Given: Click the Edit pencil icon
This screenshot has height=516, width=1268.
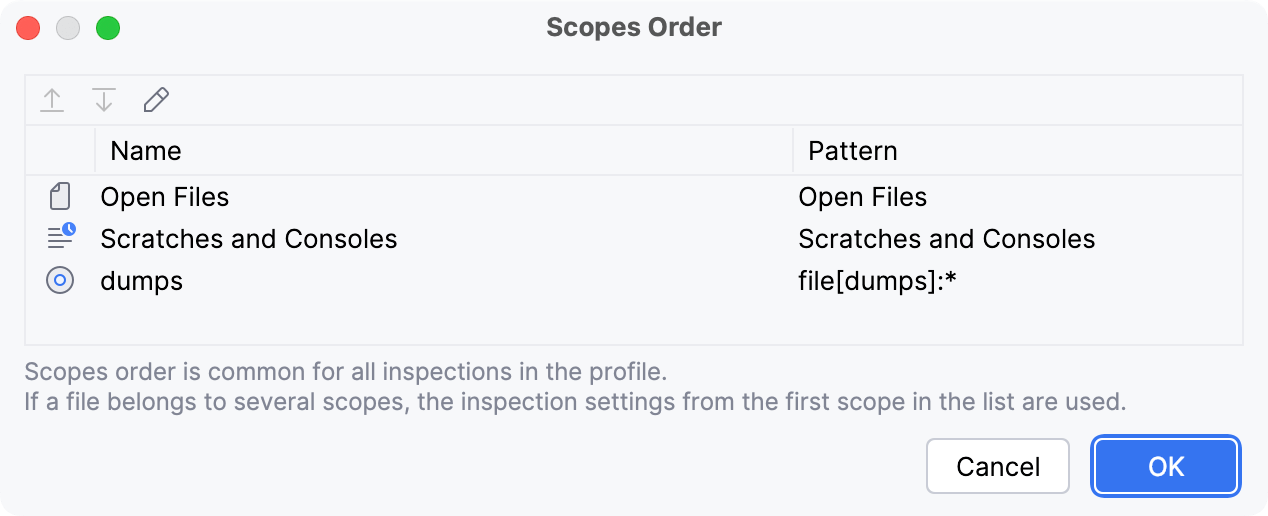Looking at the screenshot, I should 156,100.
